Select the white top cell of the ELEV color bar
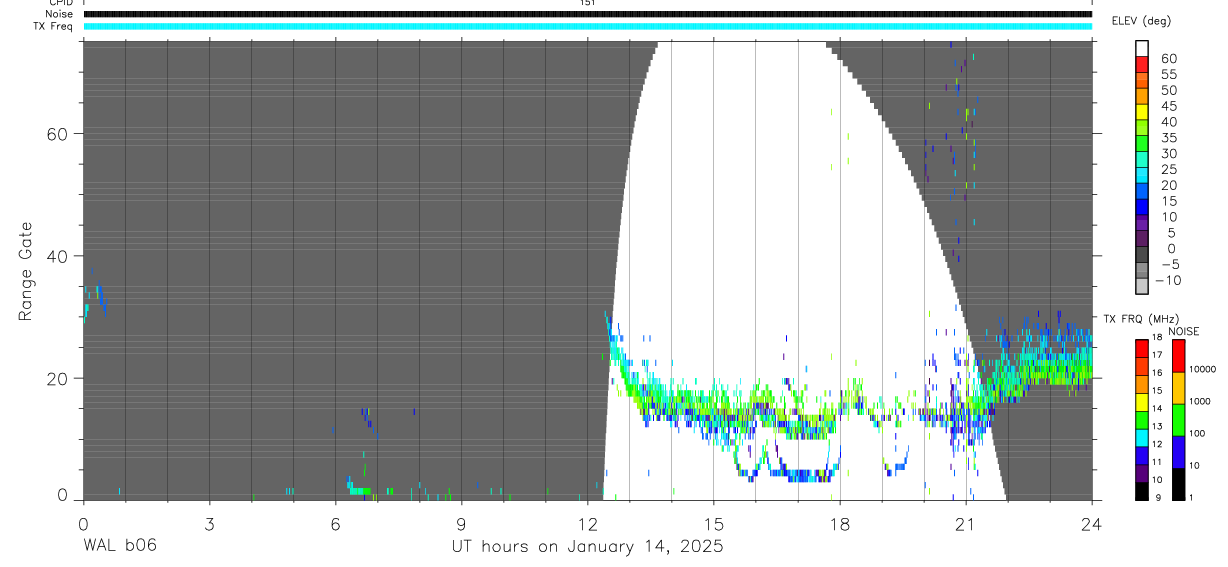This screenshot has width=1228, height=567. coord(1142,48)
